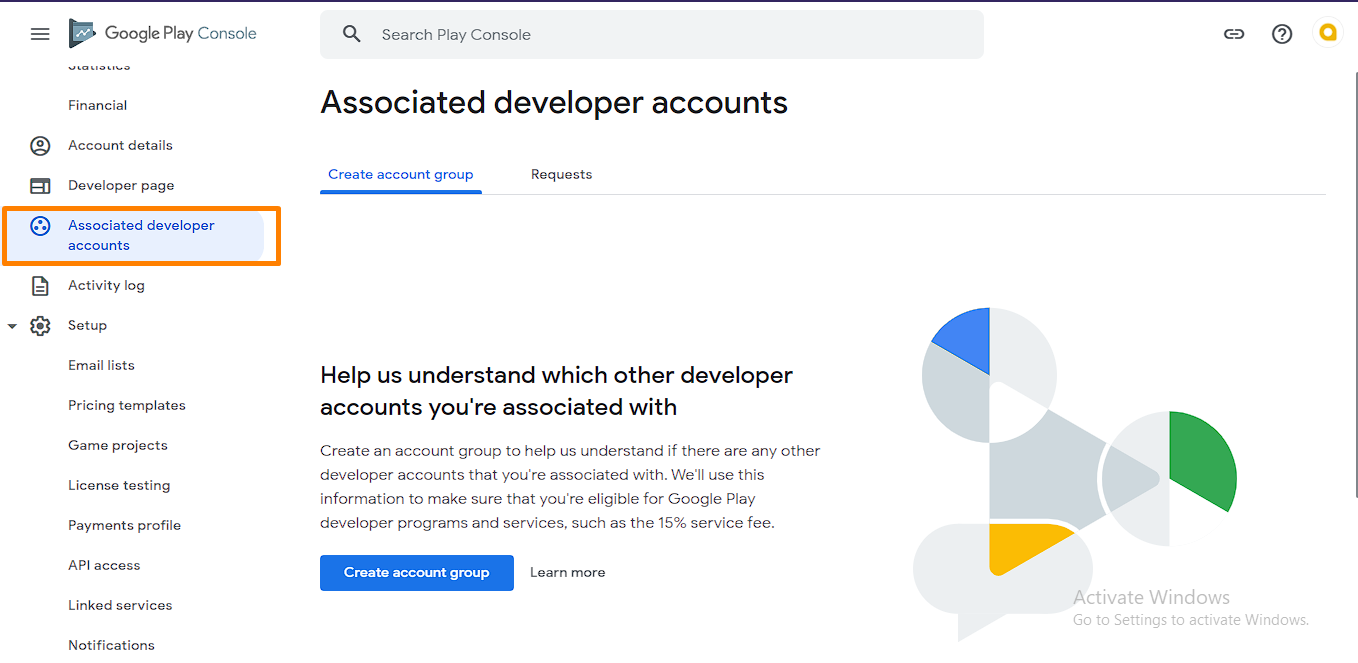Click the copy link icon
The height and width of the screenshot is (663, 1358).
click(1234, 34)
